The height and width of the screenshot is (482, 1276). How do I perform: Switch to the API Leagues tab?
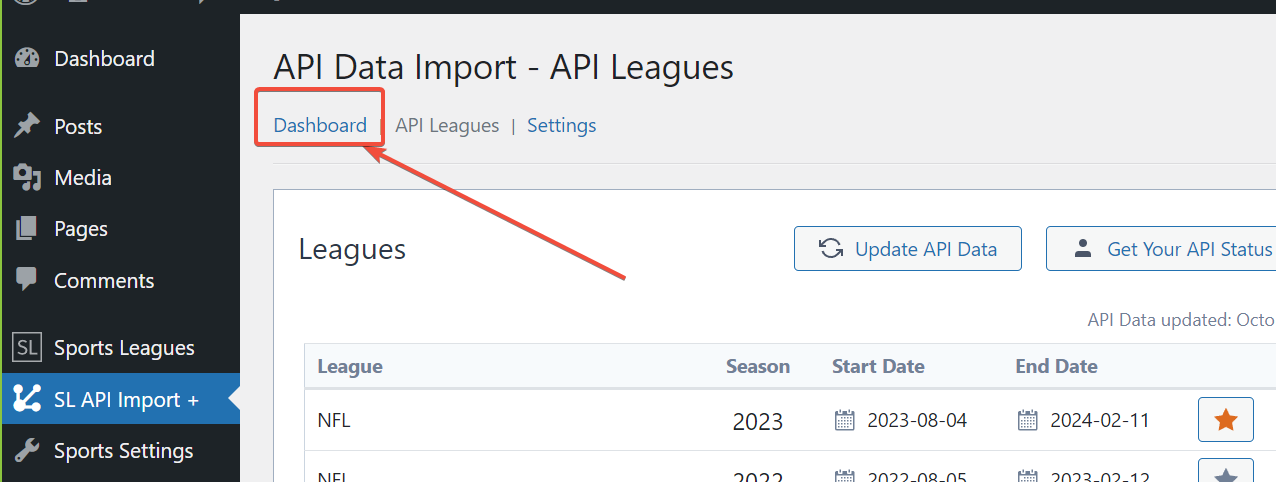(x=447, y=125)
